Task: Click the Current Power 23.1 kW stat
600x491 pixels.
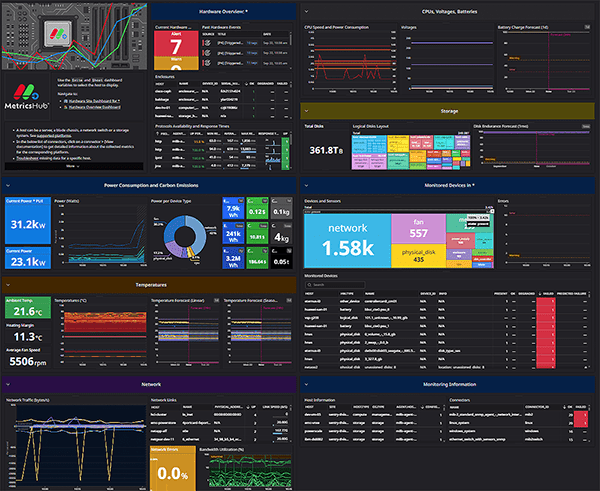Action: 27,258
